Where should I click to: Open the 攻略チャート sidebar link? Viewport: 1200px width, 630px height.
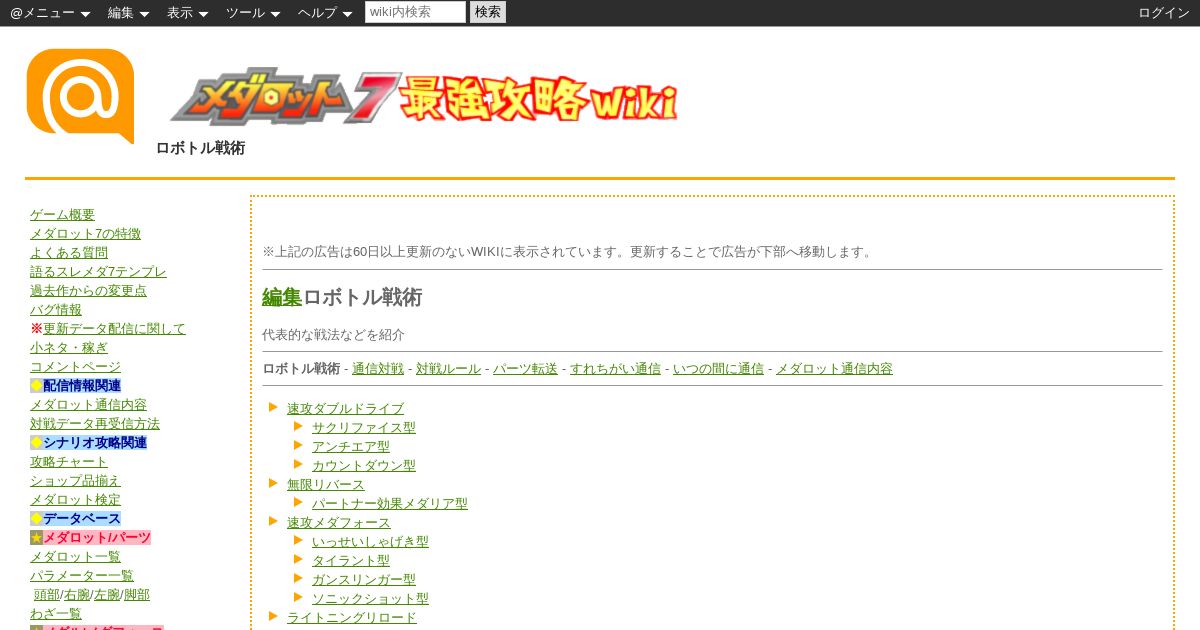tap(69, 462)
